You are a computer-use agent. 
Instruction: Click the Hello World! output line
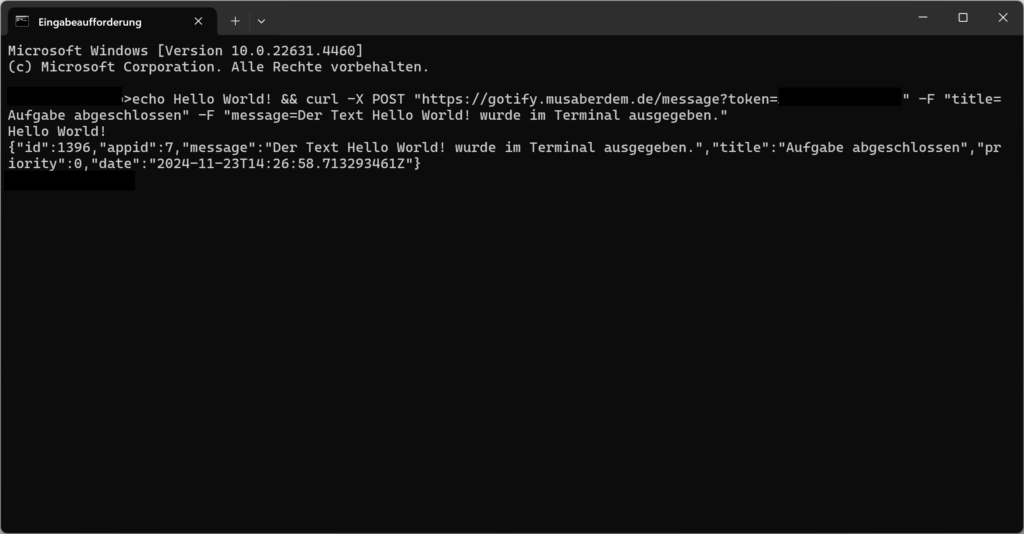click(56, 131)
